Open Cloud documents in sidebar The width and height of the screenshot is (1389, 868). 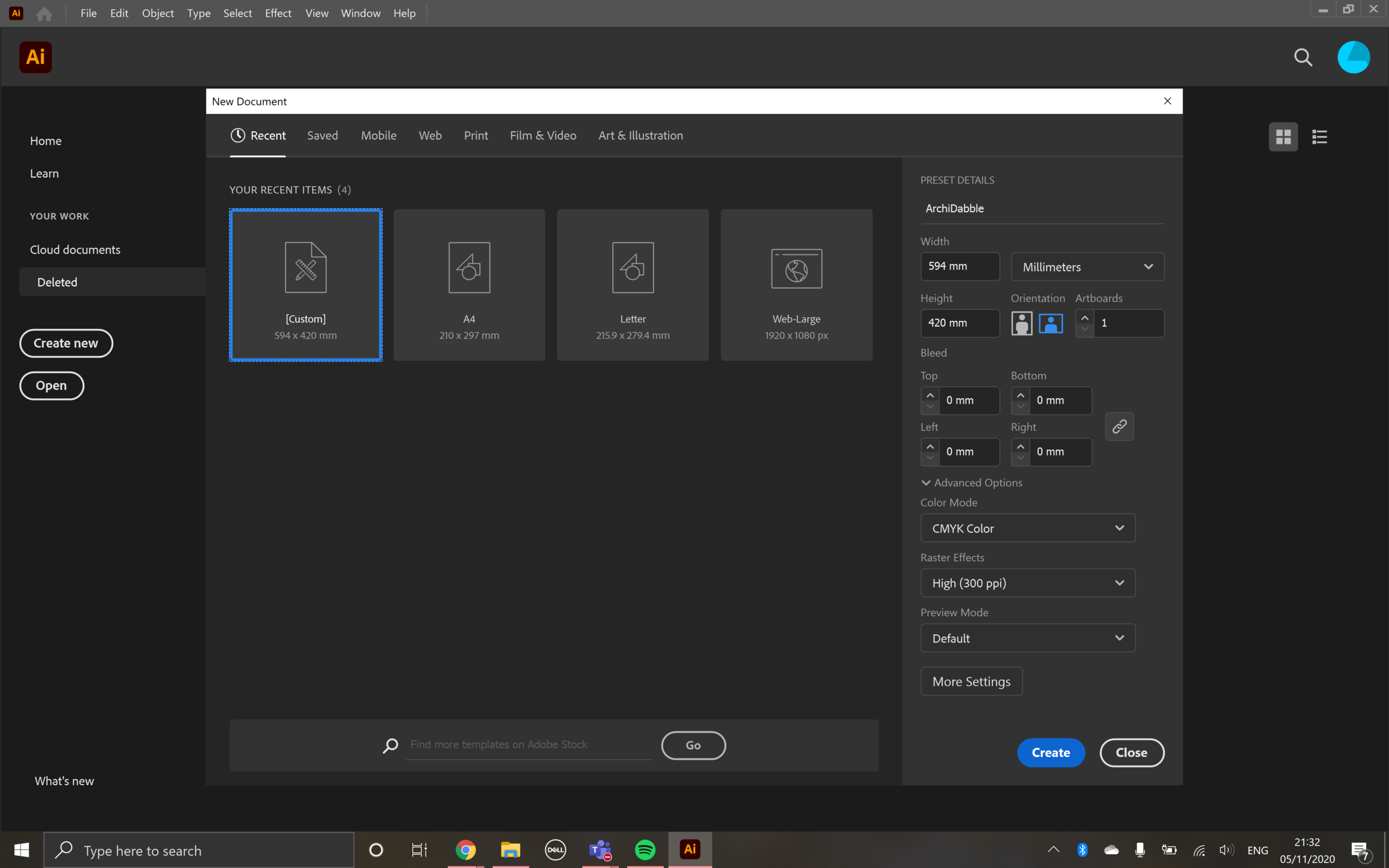coord(75,250)
